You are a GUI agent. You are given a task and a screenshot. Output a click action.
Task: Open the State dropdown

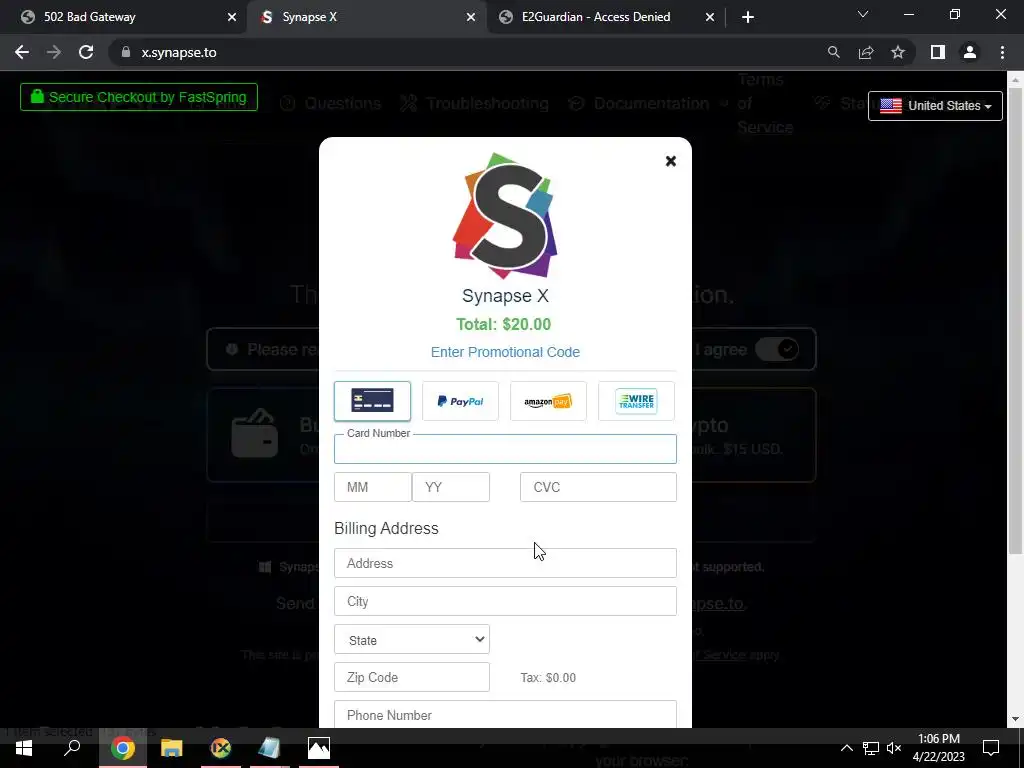point(412,639)
